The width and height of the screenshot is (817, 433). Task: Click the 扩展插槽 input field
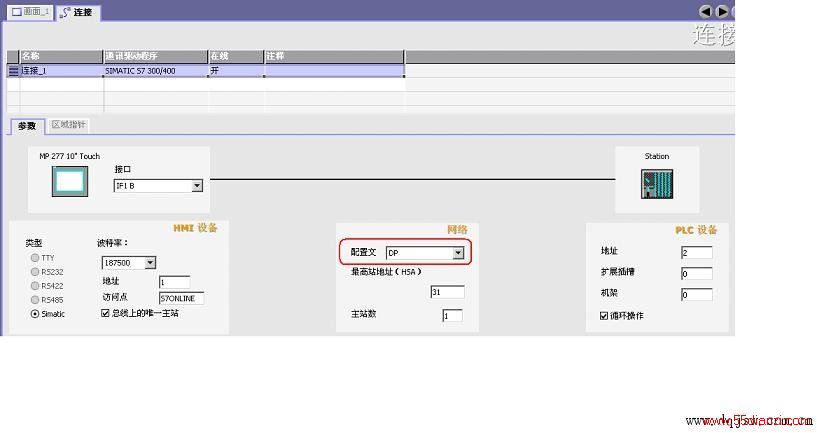coord(697,274)
